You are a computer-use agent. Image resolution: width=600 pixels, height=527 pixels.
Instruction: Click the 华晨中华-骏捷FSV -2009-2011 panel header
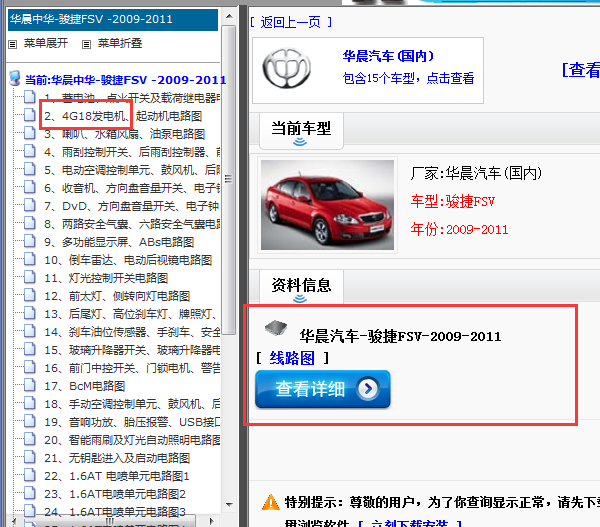coord(113,20)
